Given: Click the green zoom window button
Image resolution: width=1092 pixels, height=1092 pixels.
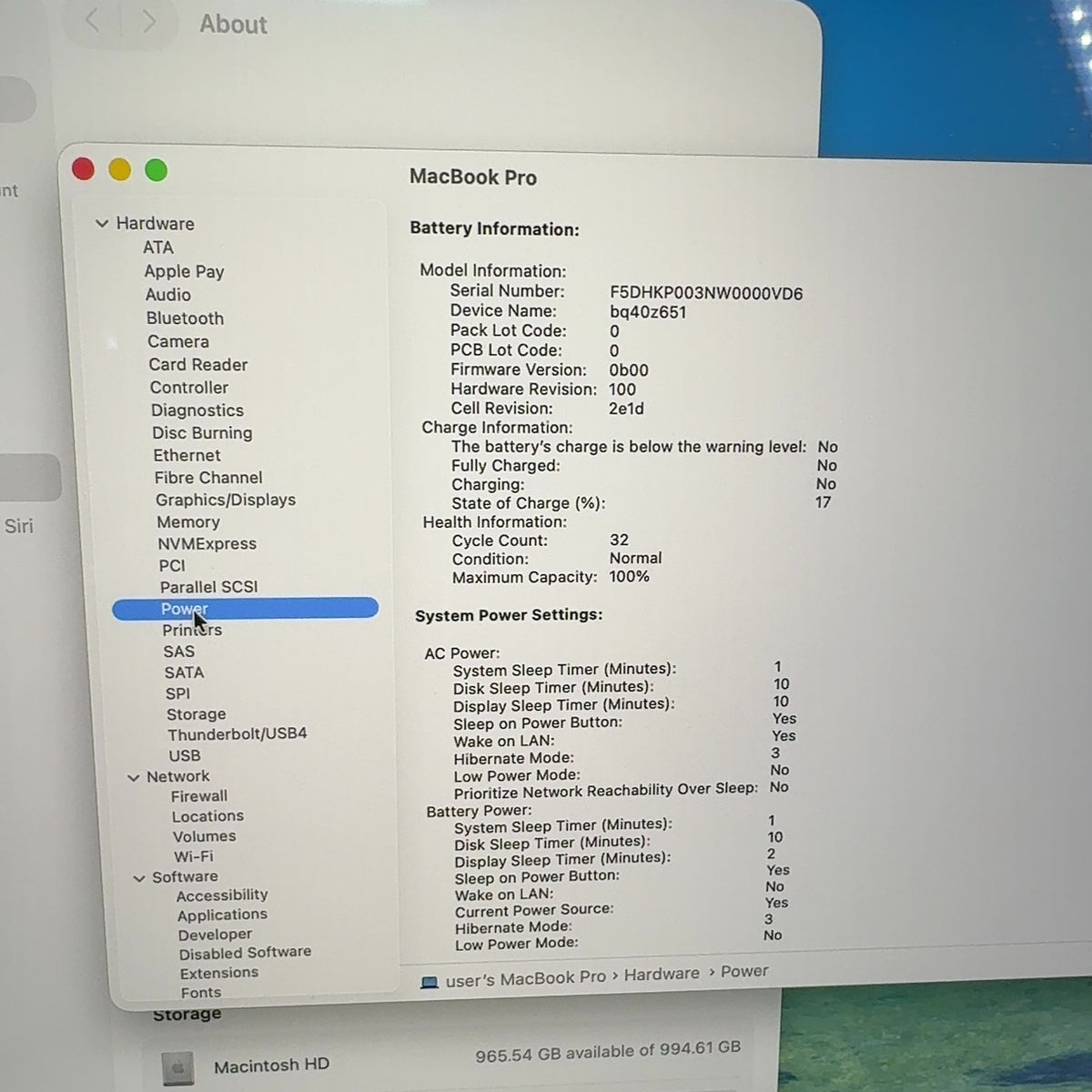Looking at the screenshot, I should [157, 170].
